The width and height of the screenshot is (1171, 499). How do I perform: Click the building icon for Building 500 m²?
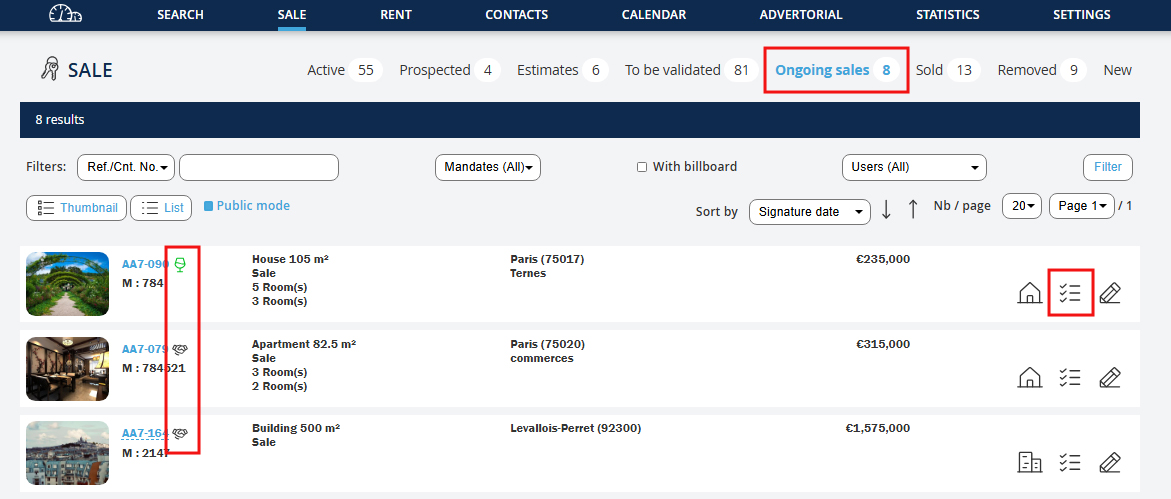tap(1029, 462)
